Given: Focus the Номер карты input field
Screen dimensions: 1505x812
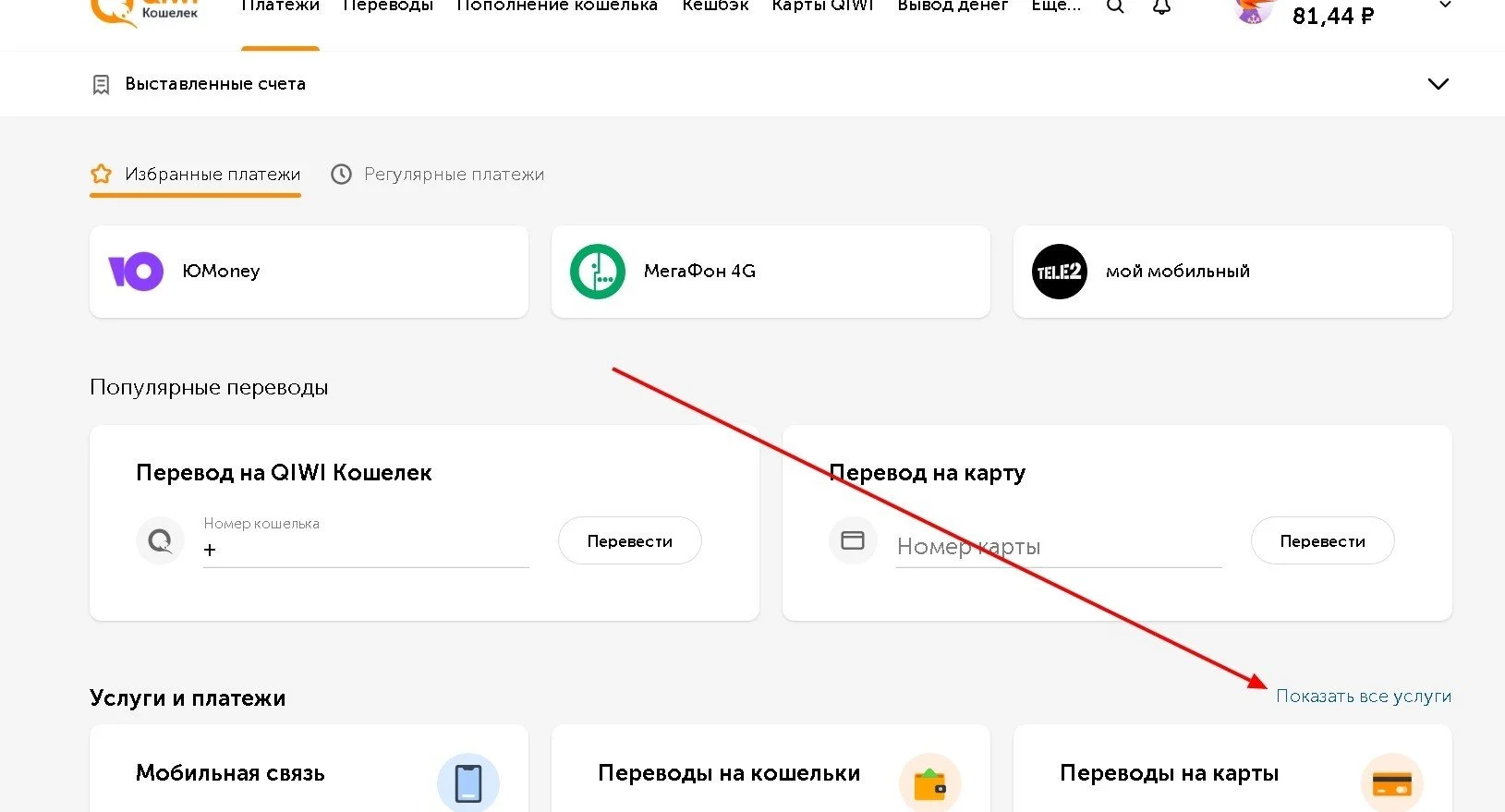Looking at the screenshot, I should click(x=1059, y=547).
